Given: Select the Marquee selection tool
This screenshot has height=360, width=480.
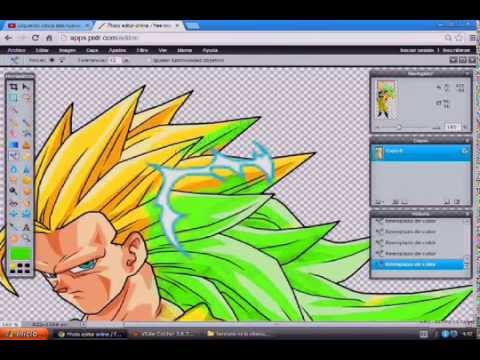Looking at the screenshot, I should click(13, 98).
